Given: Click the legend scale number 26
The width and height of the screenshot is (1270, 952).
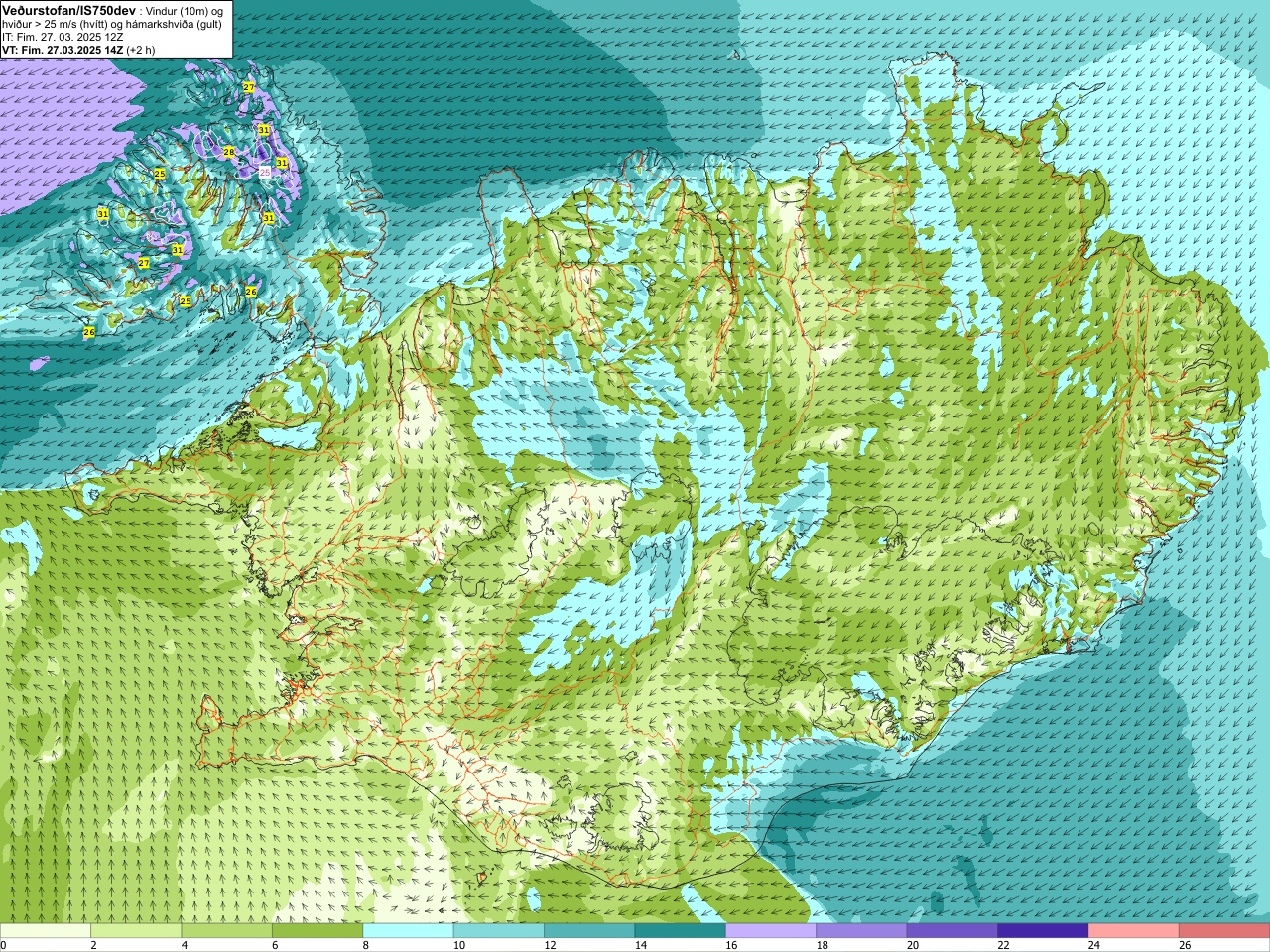Looking at the screenshot, I should click(x=1184, y=945).
